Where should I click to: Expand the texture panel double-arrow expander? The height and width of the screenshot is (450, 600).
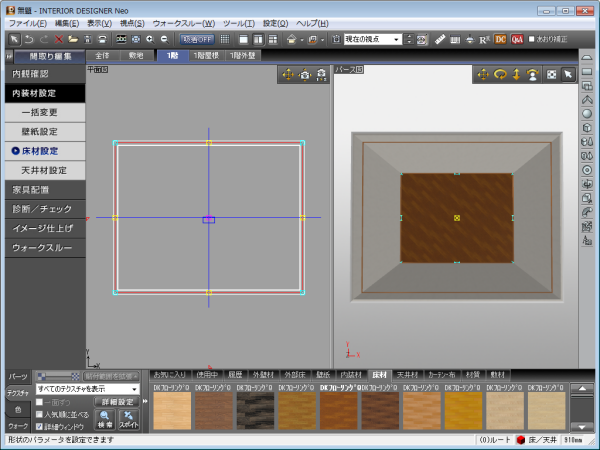(146, 401)
